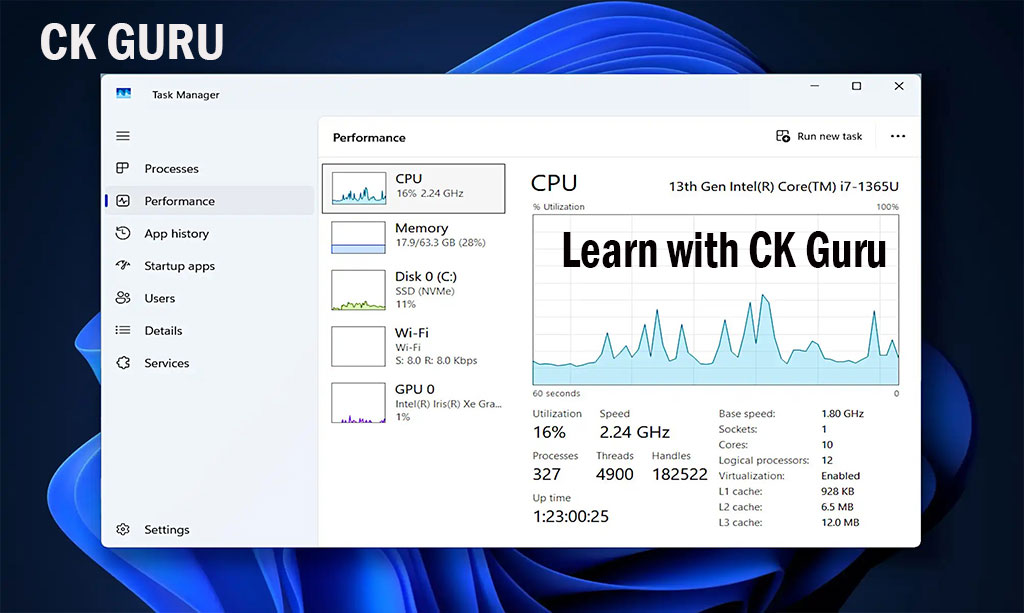Image resolution: width=1024 pixels, height=613 pixels.
Task: Click the 182522 handles value
Action: (x=680, y=474)
